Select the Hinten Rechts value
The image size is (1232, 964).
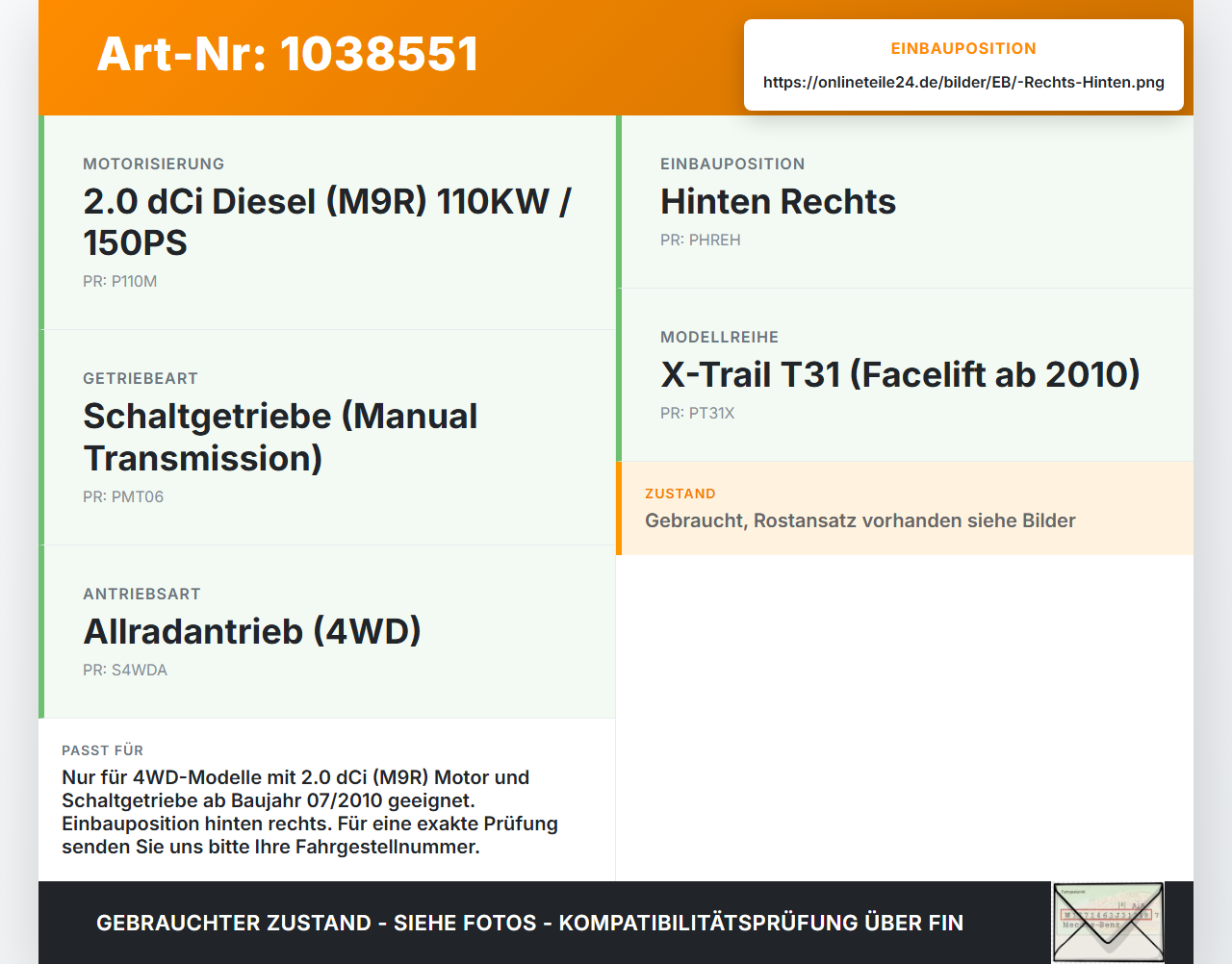coord(778,202)
